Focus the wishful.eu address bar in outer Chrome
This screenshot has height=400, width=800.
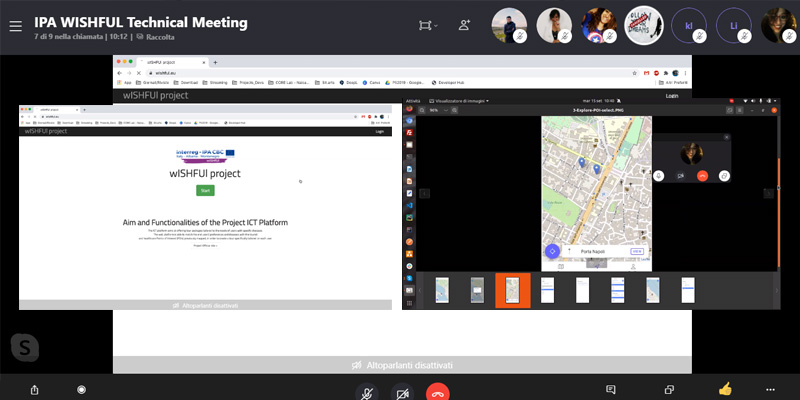(392, 73)
